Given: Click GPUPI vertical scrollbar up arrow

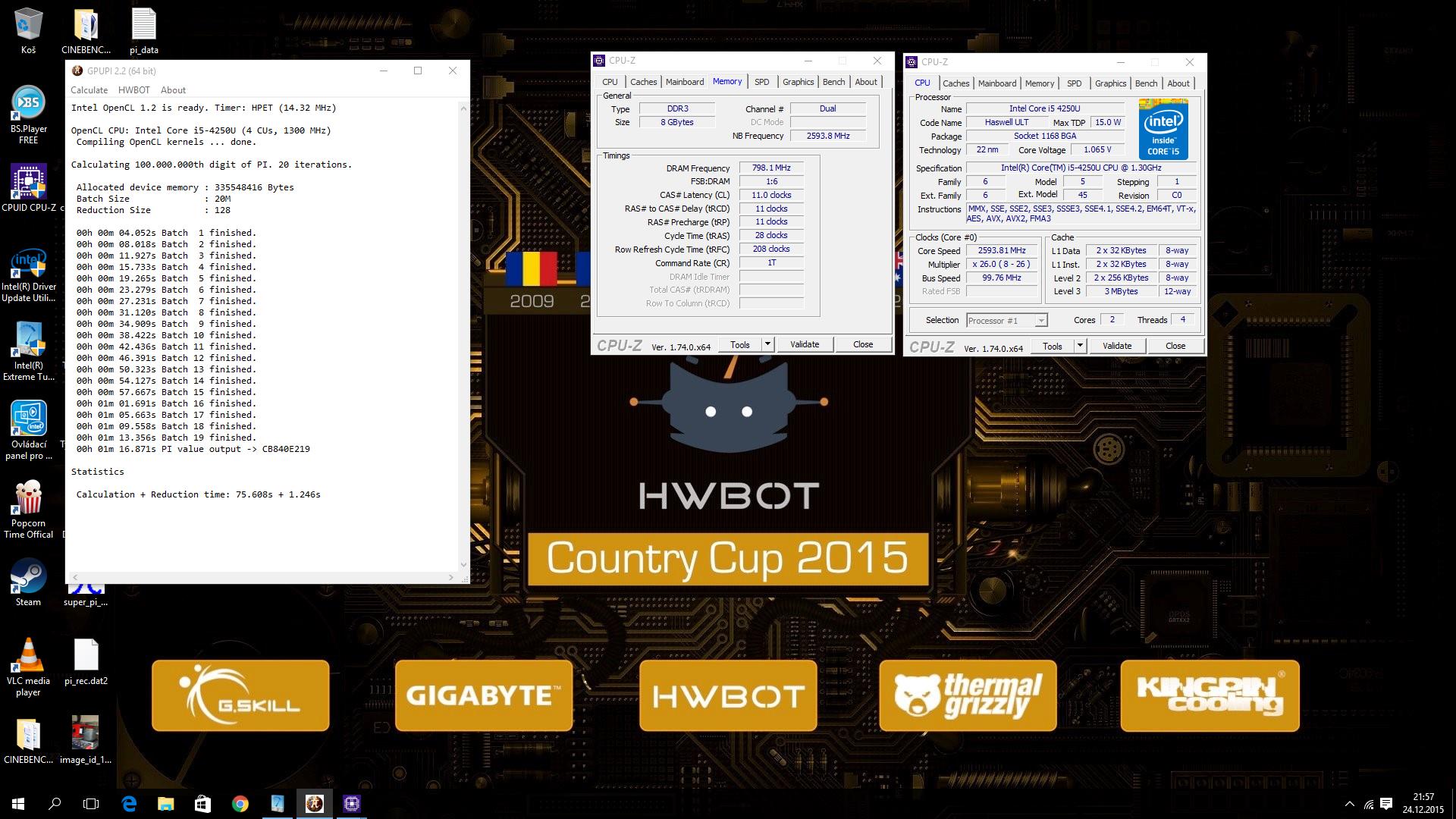Looking at the screenshot, I should click(x=463, y=108).
